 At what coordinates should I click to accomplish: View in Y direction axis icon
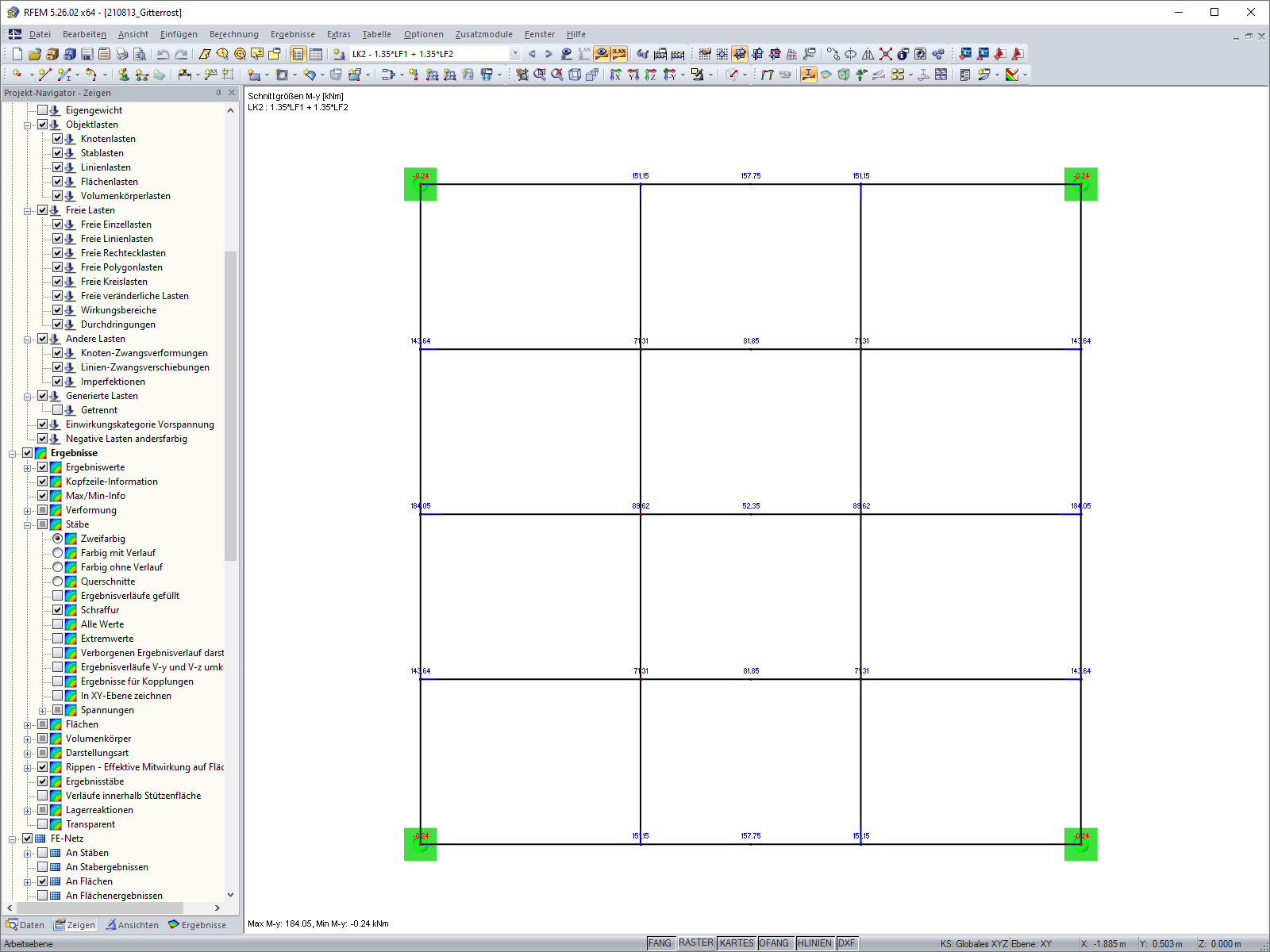(633, 75)
